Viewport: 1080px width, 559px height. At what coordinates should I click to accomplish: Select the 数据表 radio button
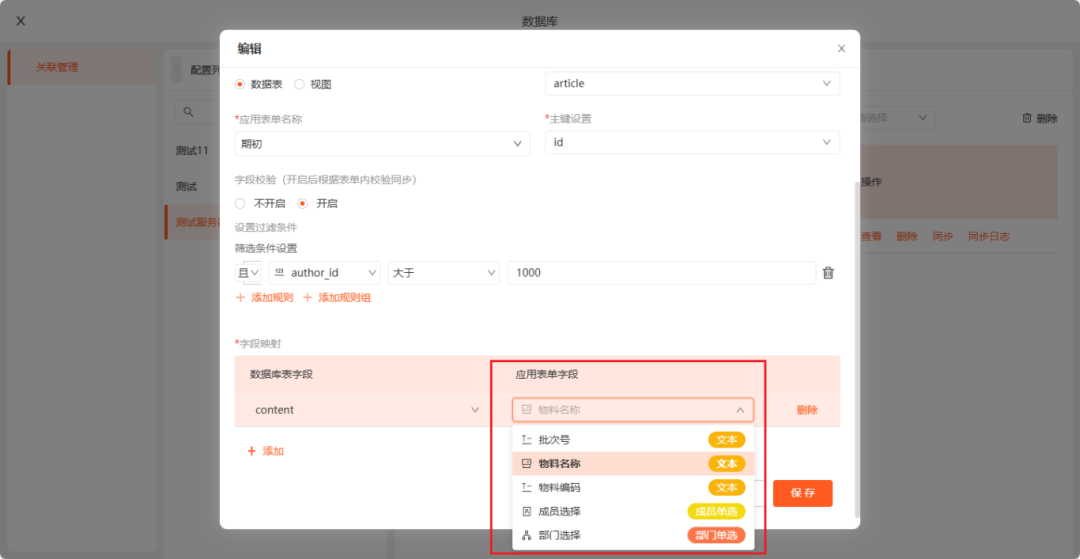tap(240, 84)
